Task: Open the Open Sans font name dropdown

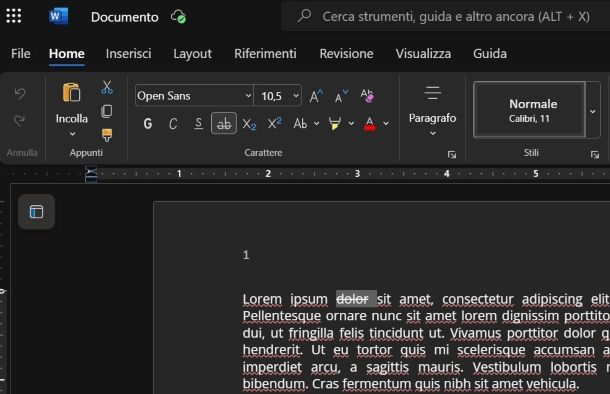Action: 248,95
